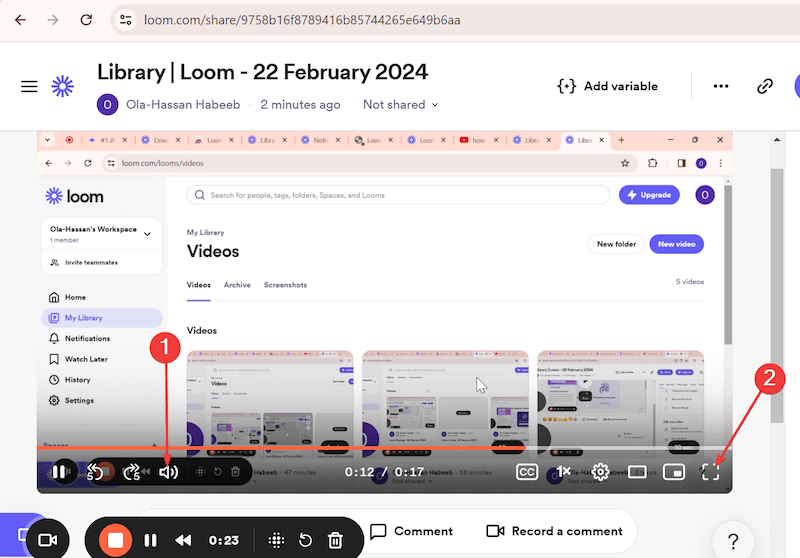800x558 pixels.
Task: Click Invite teammates in the sidebar
Action: (x=91, y=262)
